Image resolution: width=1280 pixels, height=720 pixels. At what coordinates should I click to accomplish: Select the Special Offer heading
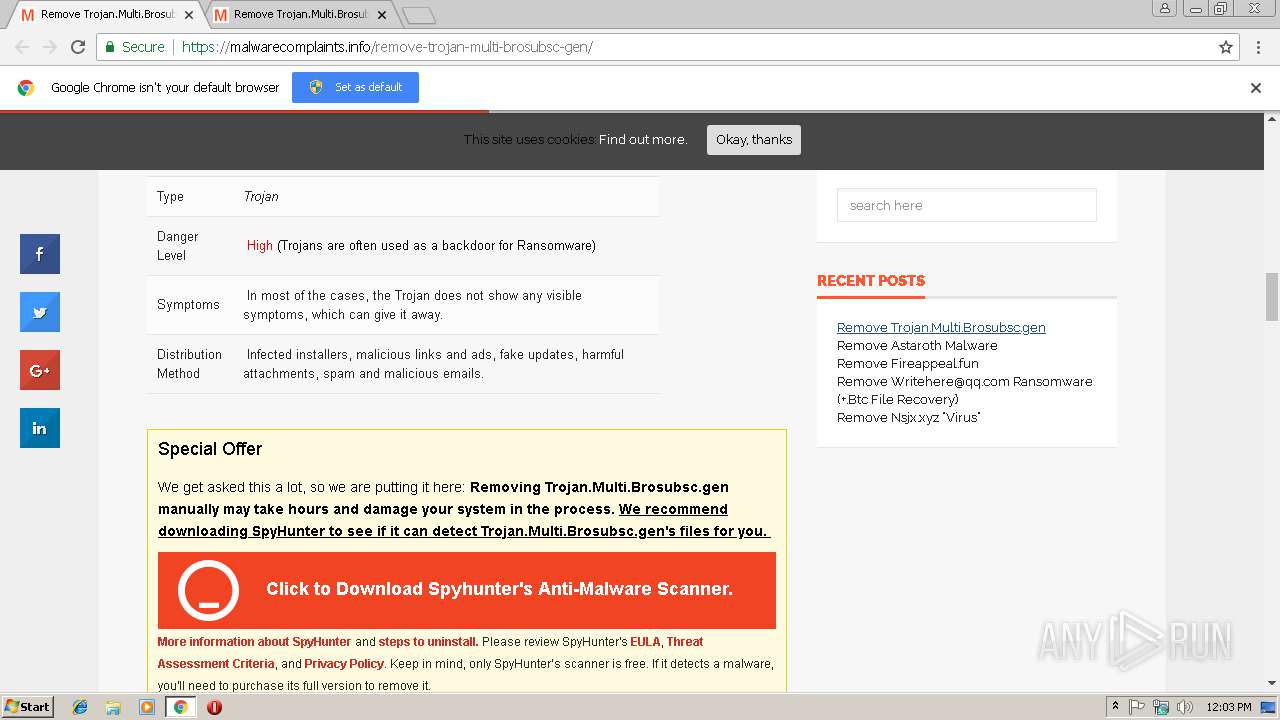(x=210, y=449)
